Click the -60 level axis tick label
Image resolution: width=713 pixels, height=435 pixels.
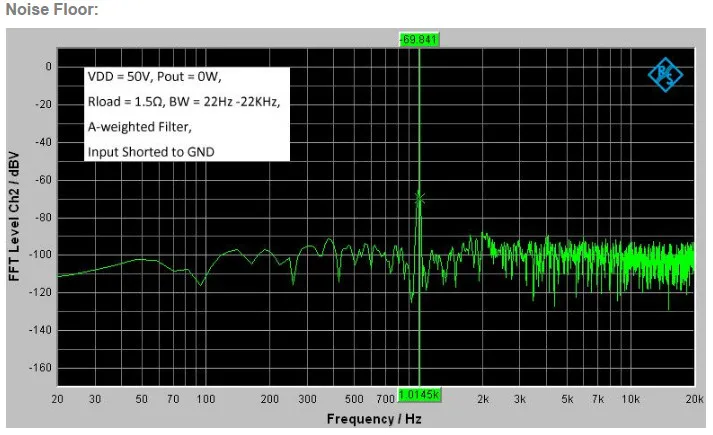[44, 180]
